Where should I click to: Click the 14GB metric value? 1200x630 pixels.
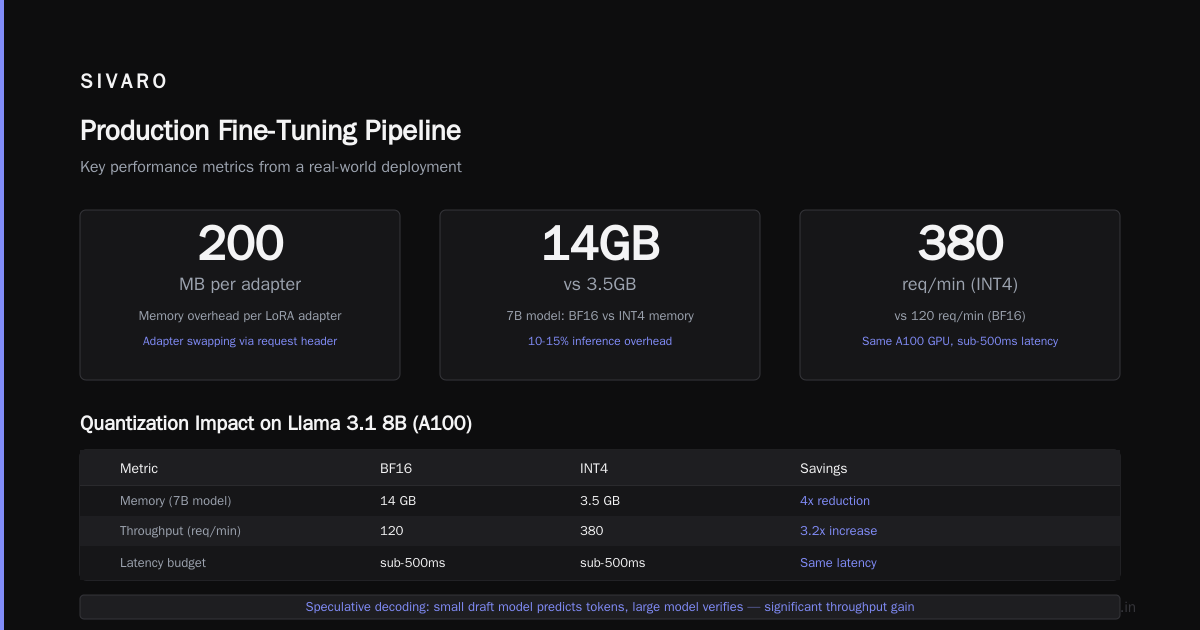click(x=600, y=243)
